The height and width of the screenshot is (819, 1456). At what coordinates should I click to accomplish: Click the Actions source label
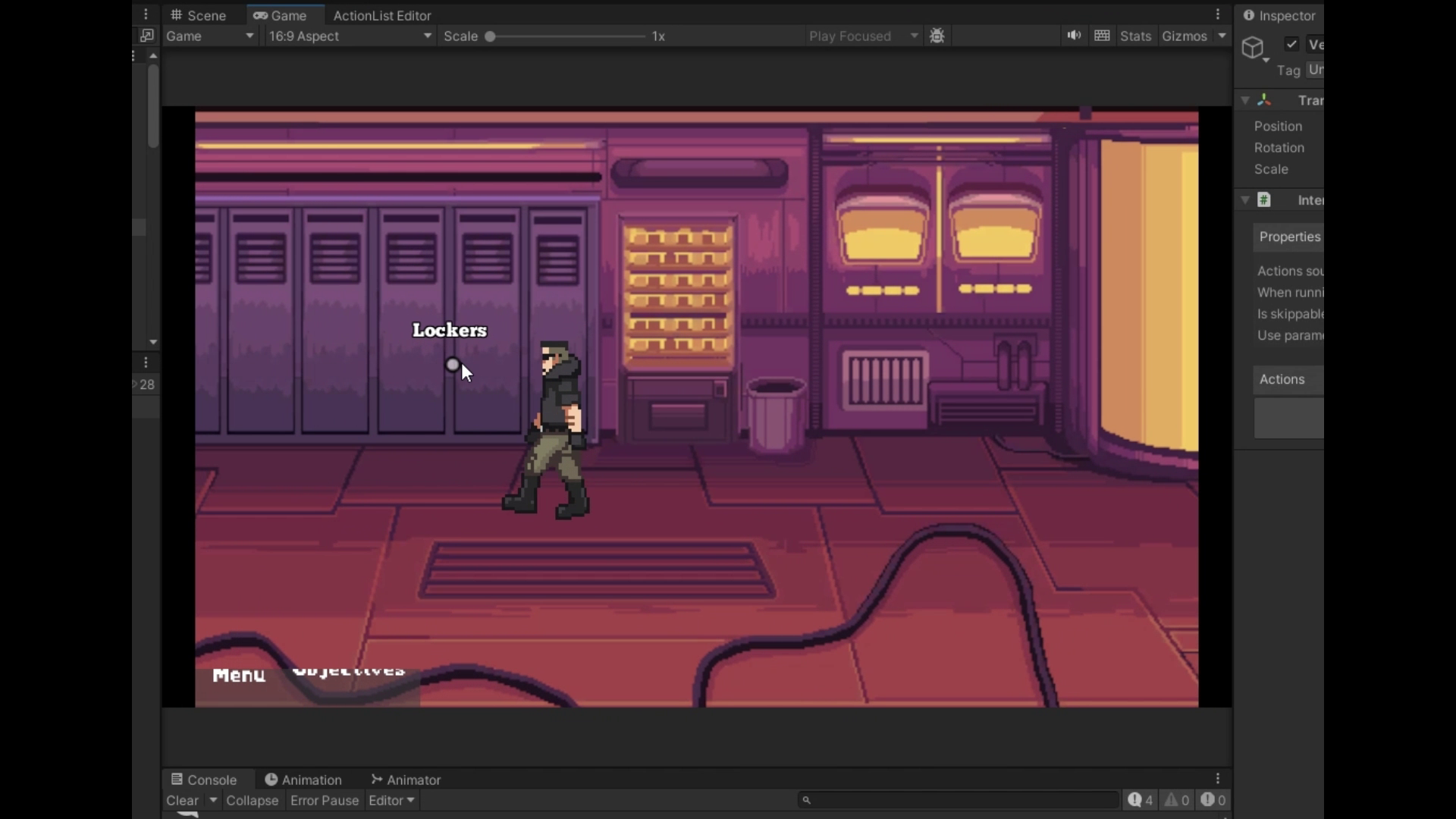[1290, 271]
